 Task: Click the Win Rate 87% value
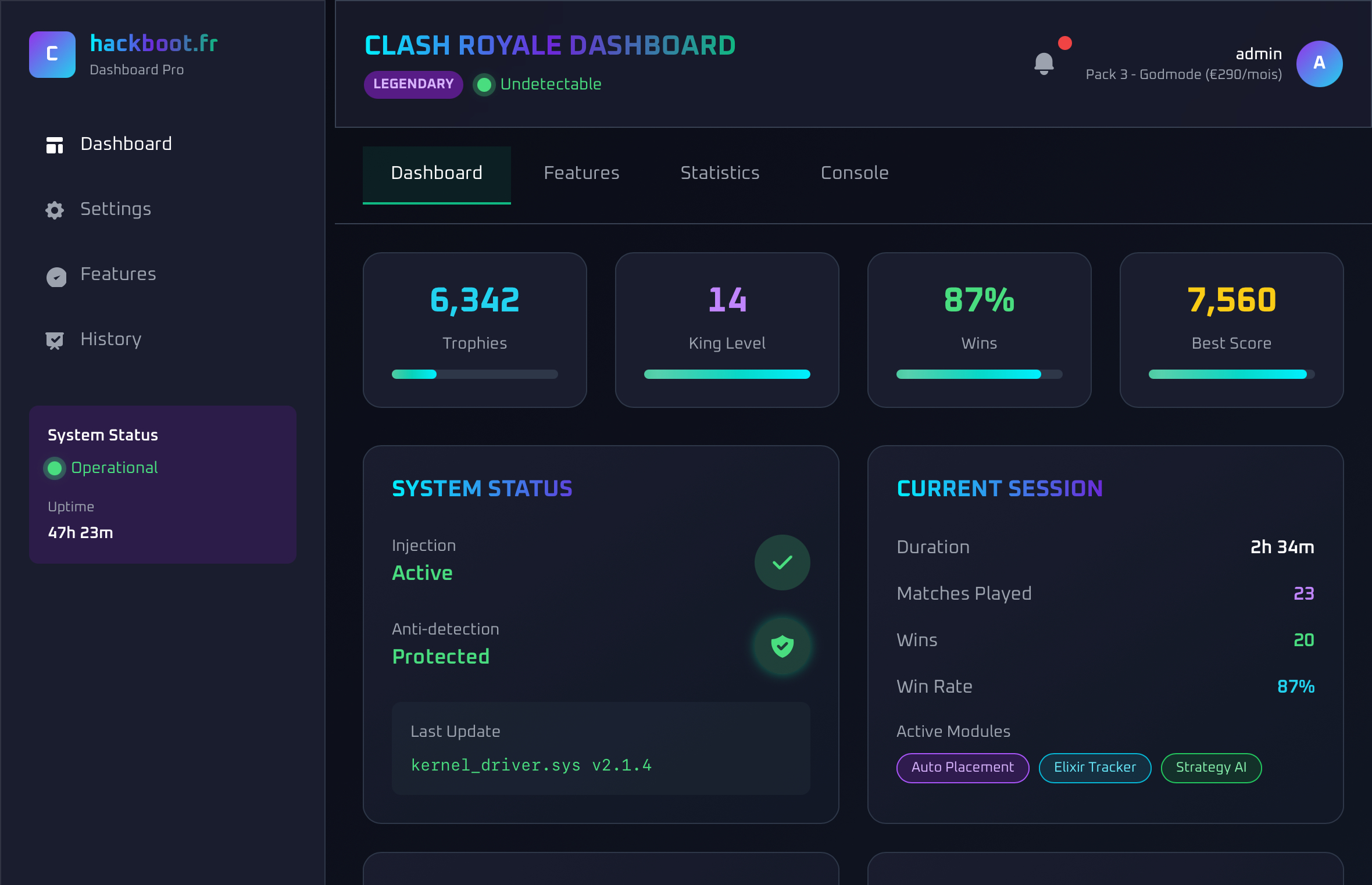[x=1296, y=686]
